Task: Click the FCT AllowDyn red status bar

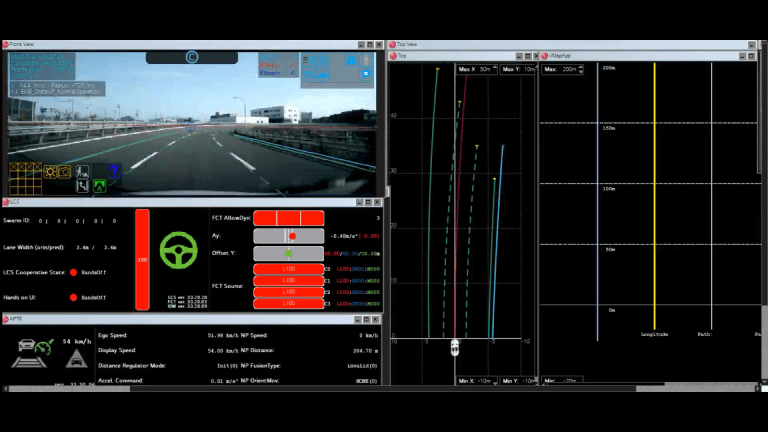Action: tap(288, 218)
